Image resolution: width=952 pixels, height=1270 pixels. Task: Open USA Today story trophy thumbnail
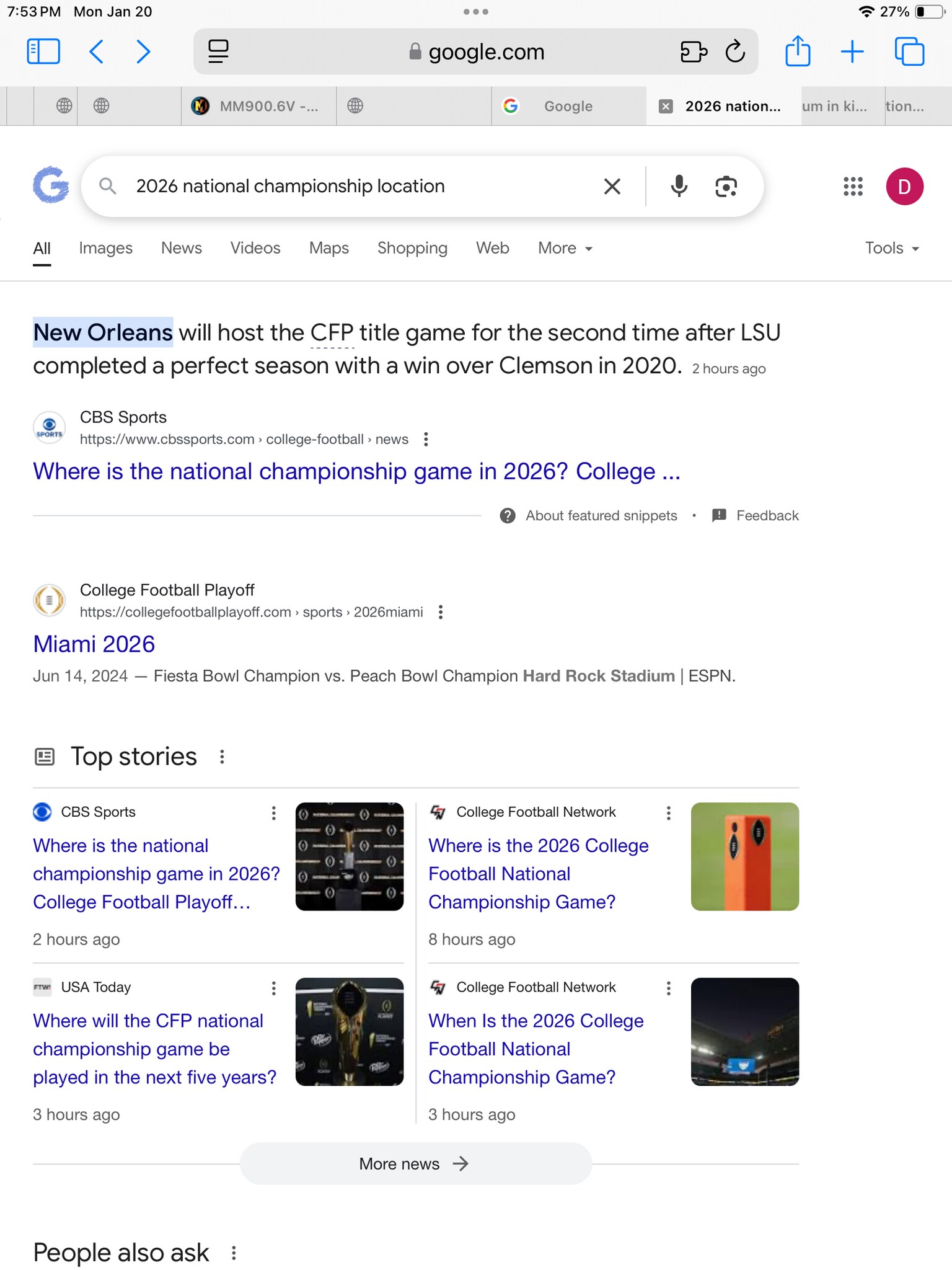click(349, 1032)
